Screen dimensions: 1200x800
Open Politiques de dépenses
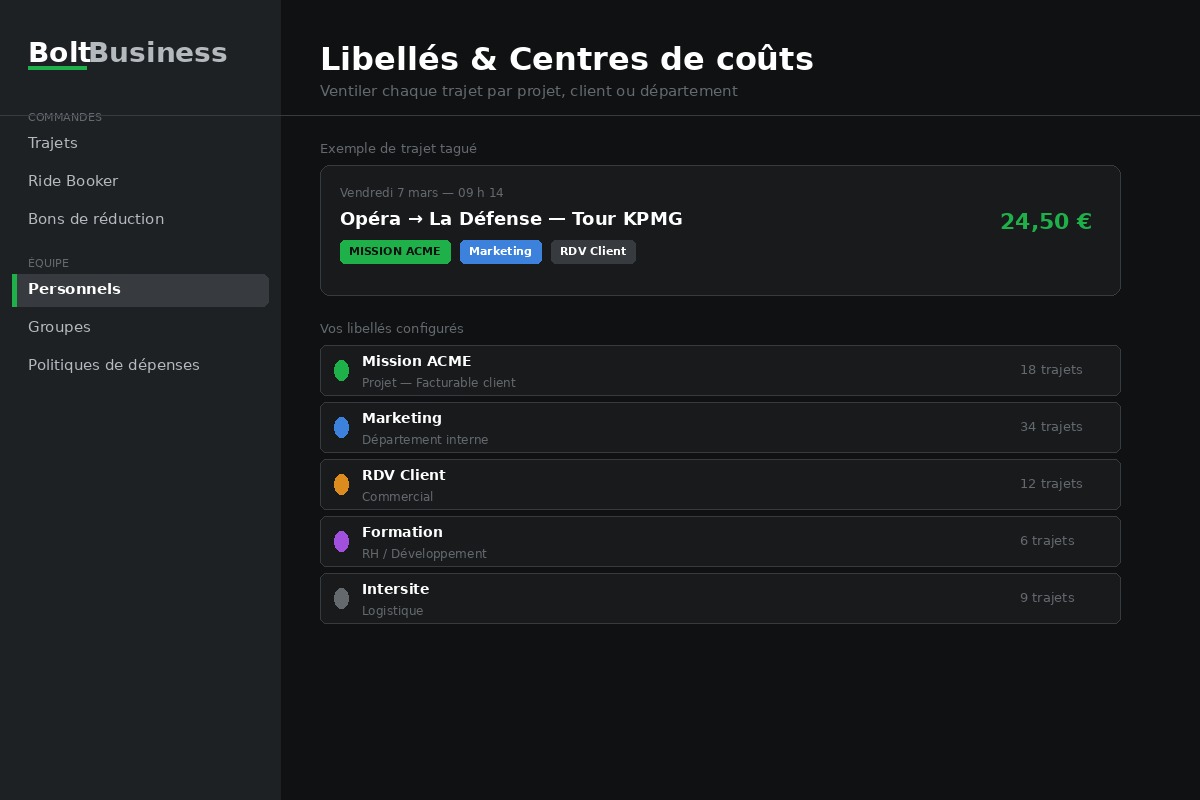[113, 365]
